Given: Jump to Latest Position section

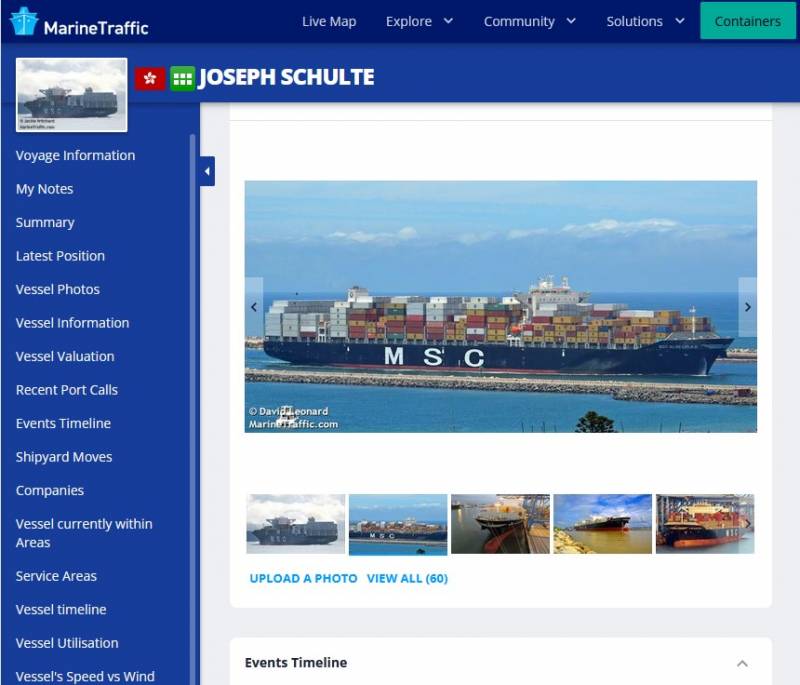Looking at the screenshot, I should click(60, 256).
